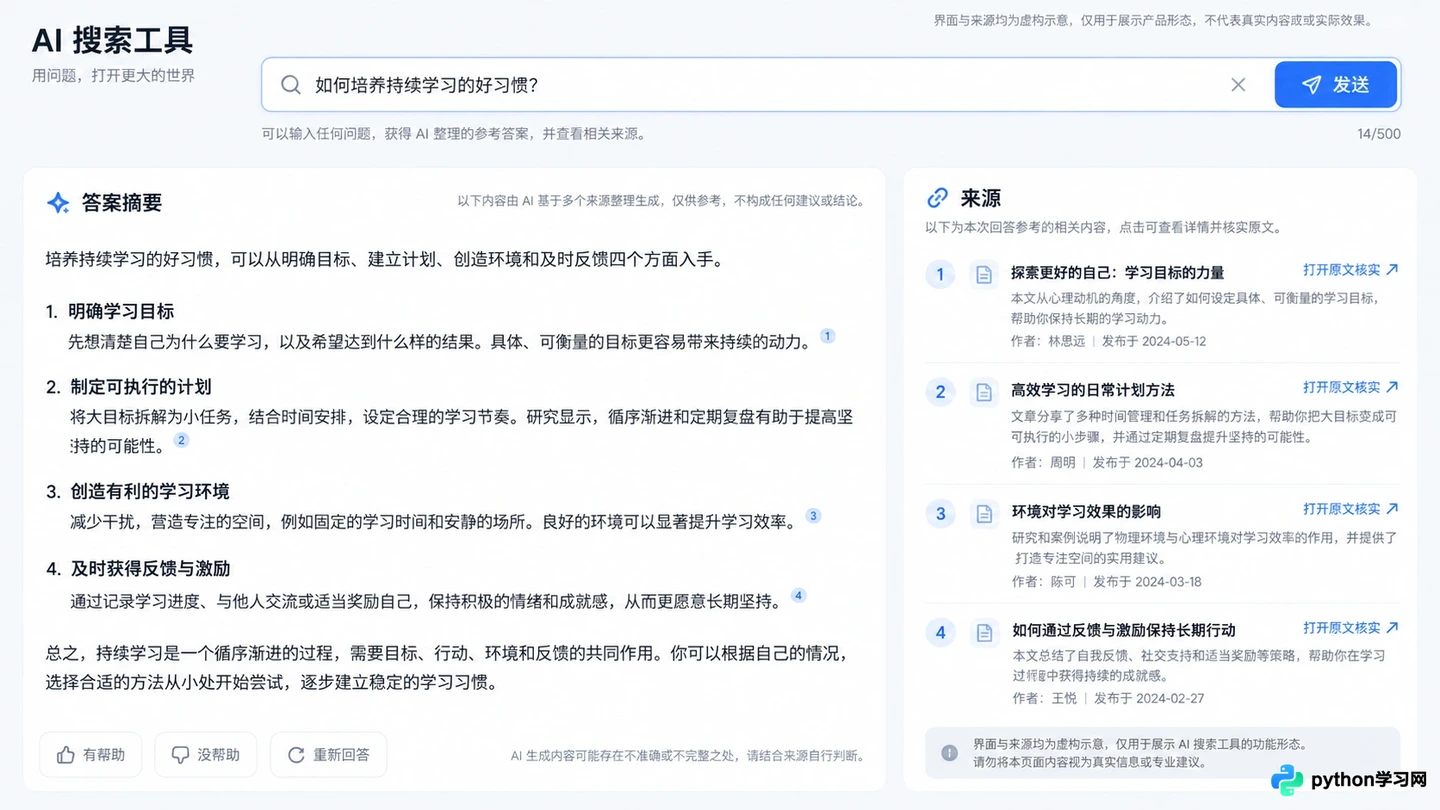Click the info icon in the bottom 来源 notice

(949, 753)
